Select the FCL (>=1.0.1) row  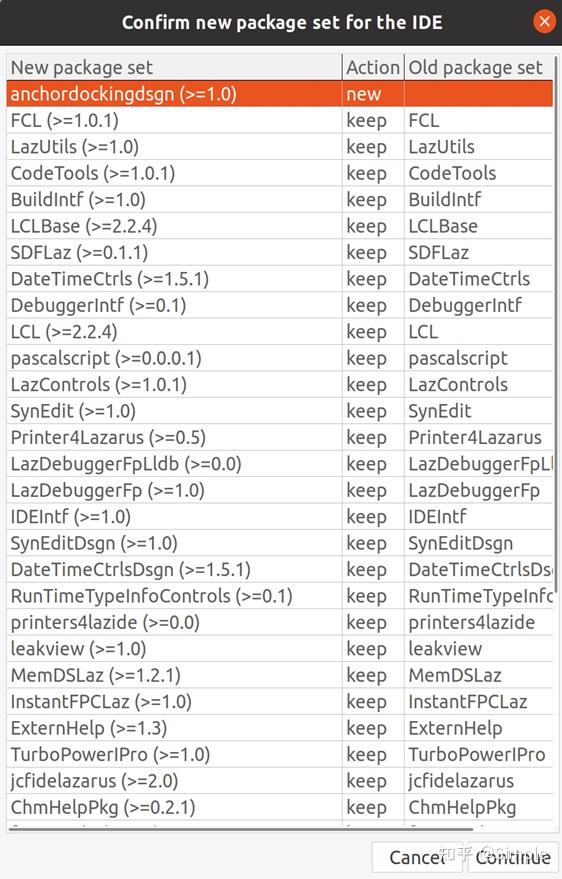pos(280,121)
